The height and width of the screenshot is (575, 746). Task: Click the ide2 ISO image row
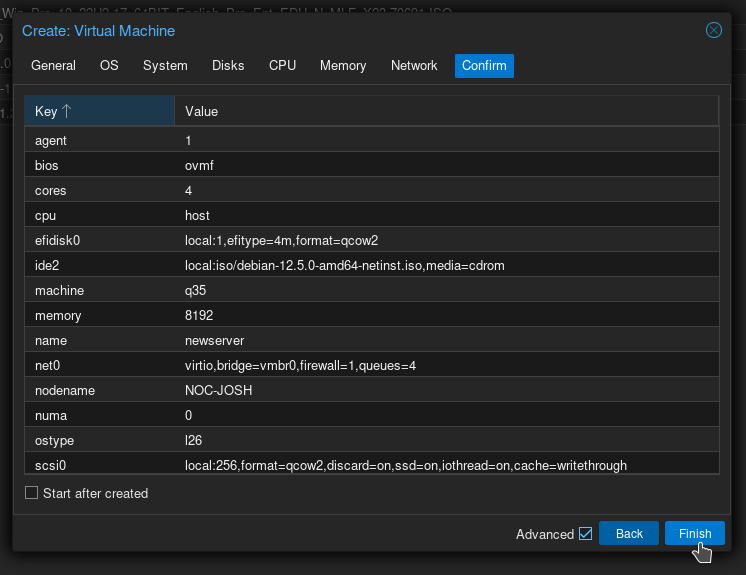pos(371,265)
